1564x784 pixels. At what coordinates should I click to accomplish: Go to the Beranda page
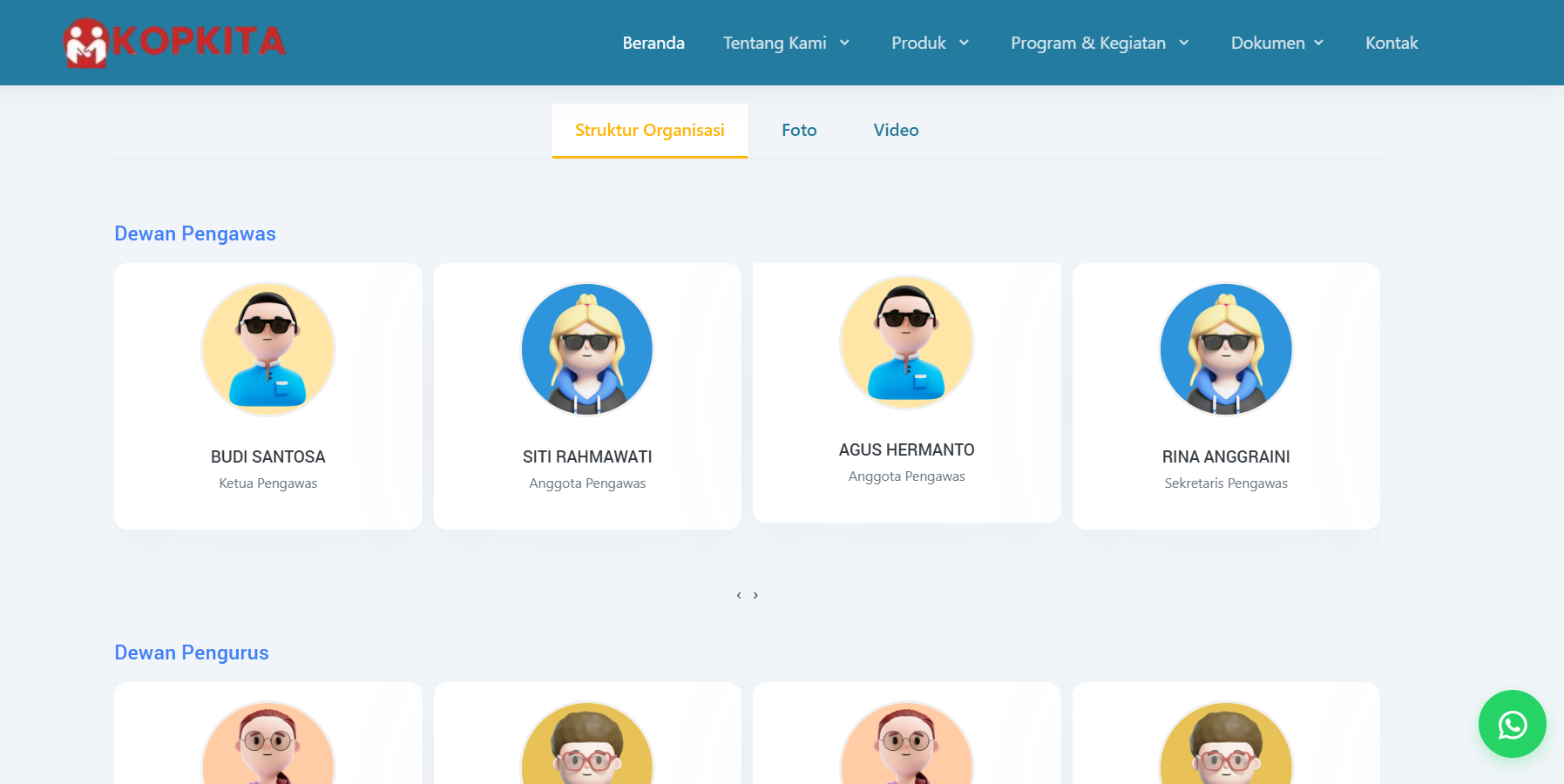653,43
